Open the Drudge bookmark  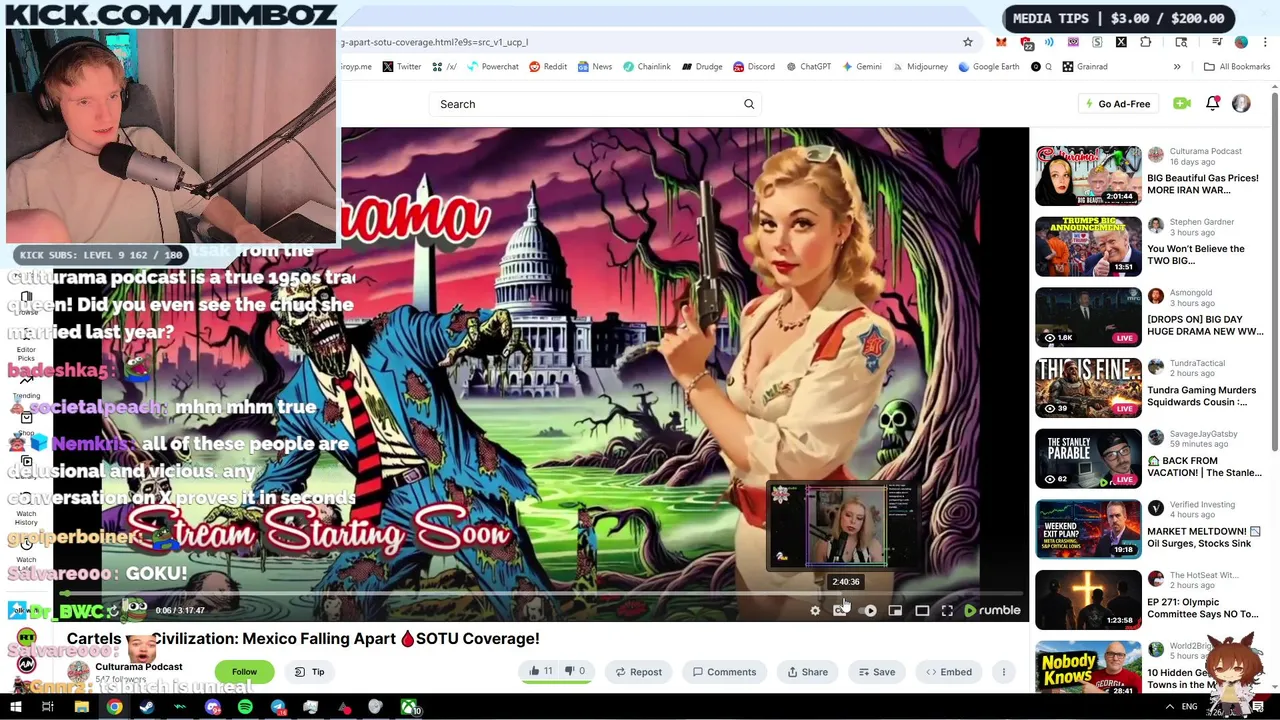(x=702, y=67)
